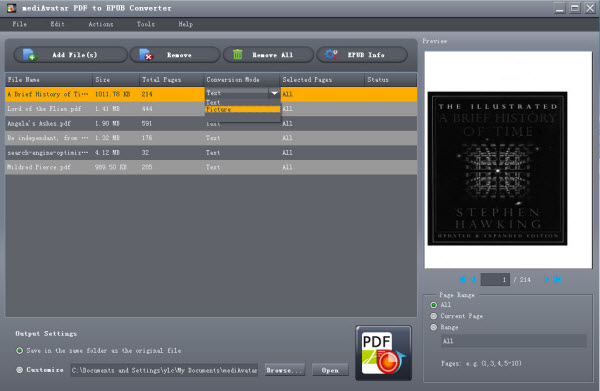The image size is (600, 391).
Task: Open the Edit menu
Action: (57, 24)
